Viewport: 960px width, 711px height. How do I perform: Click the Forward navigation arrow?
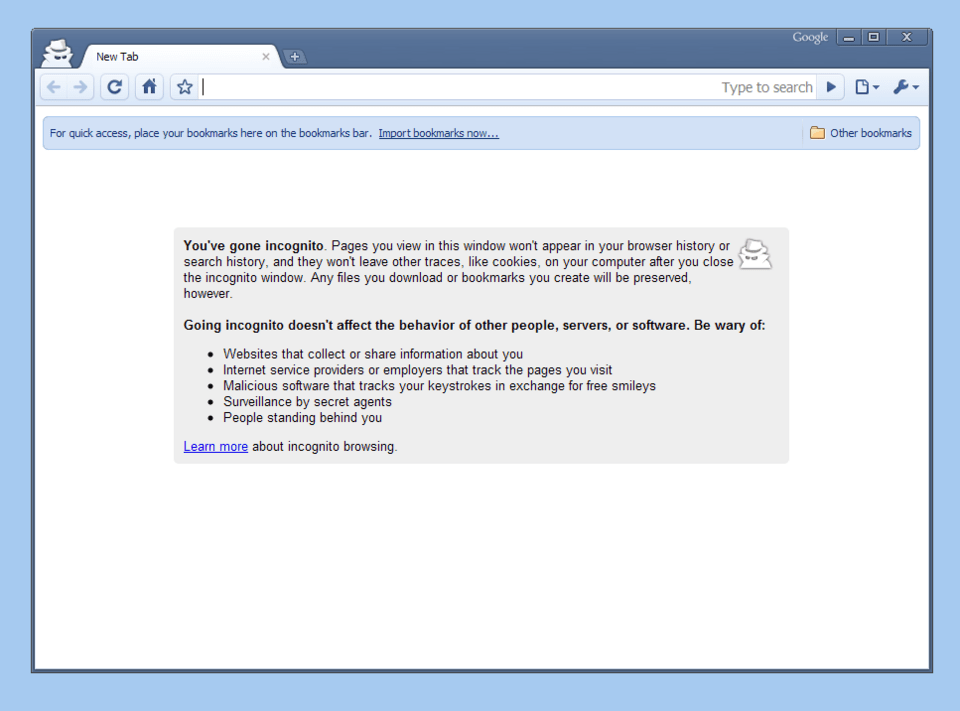[x=81, y=87]
